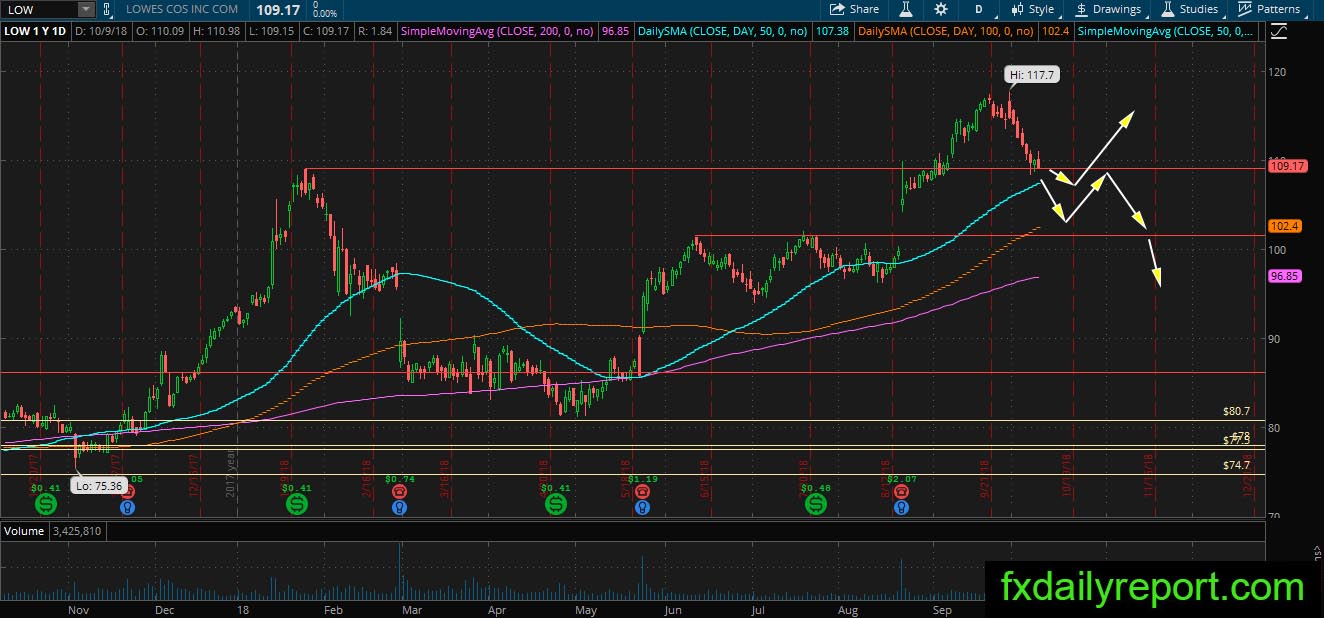Select SimpleMovingAvg (CLOSE, 200, 0, no) study label
This screenshot has height=618, width=1324.
pos(498,32)
